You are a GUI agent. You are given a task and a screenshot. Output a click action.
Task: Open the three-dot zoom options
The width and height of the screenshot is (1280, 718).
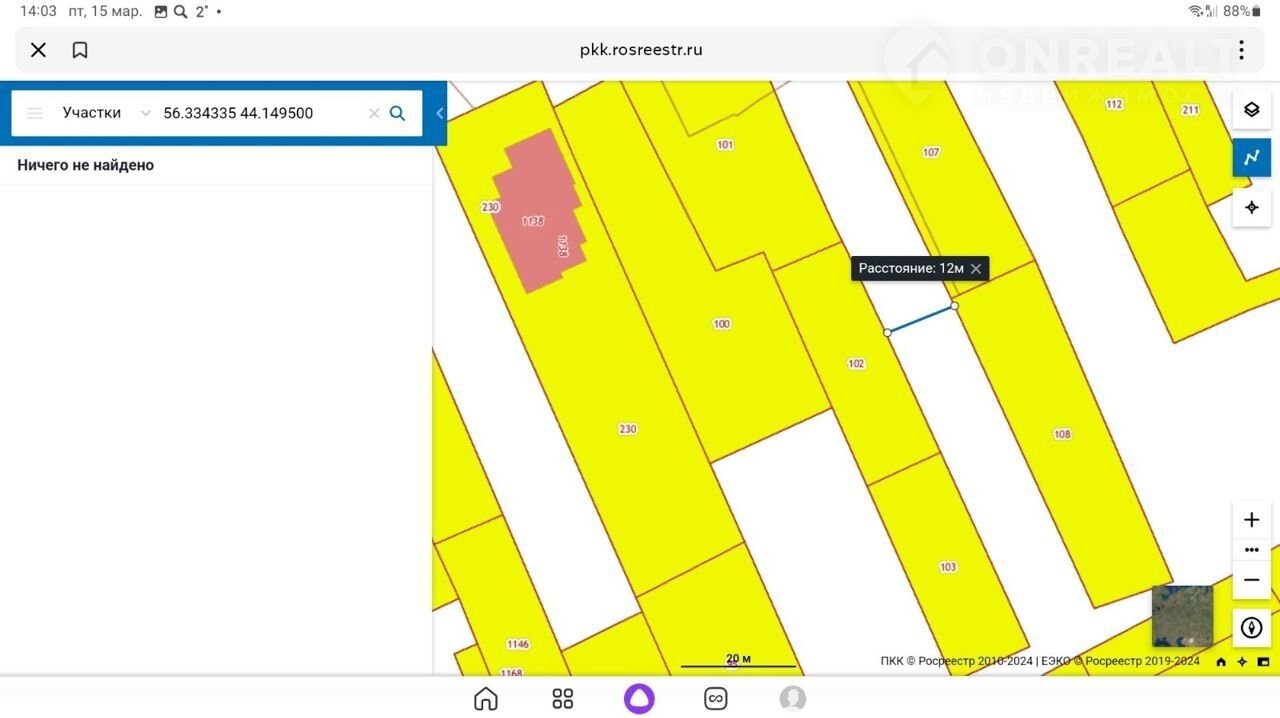[1251, 550]
